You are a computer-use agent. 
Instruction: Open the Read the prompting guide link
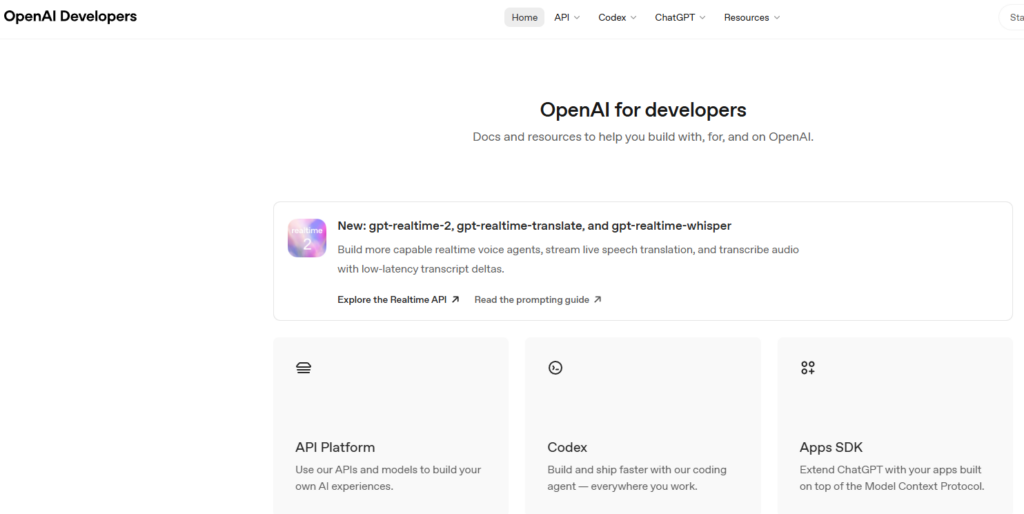[537, 300]
